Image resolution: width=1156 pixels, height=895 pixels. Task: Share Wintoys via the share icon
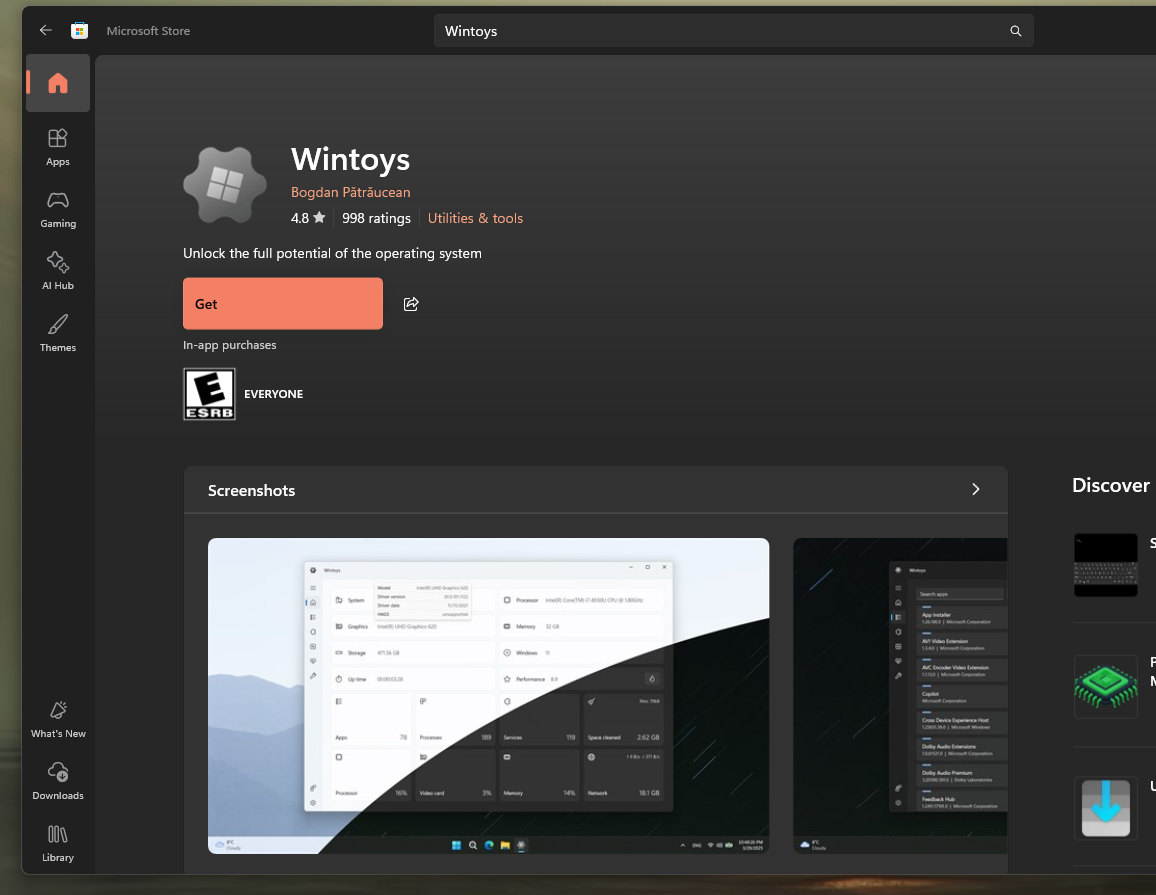pos(411,304)
